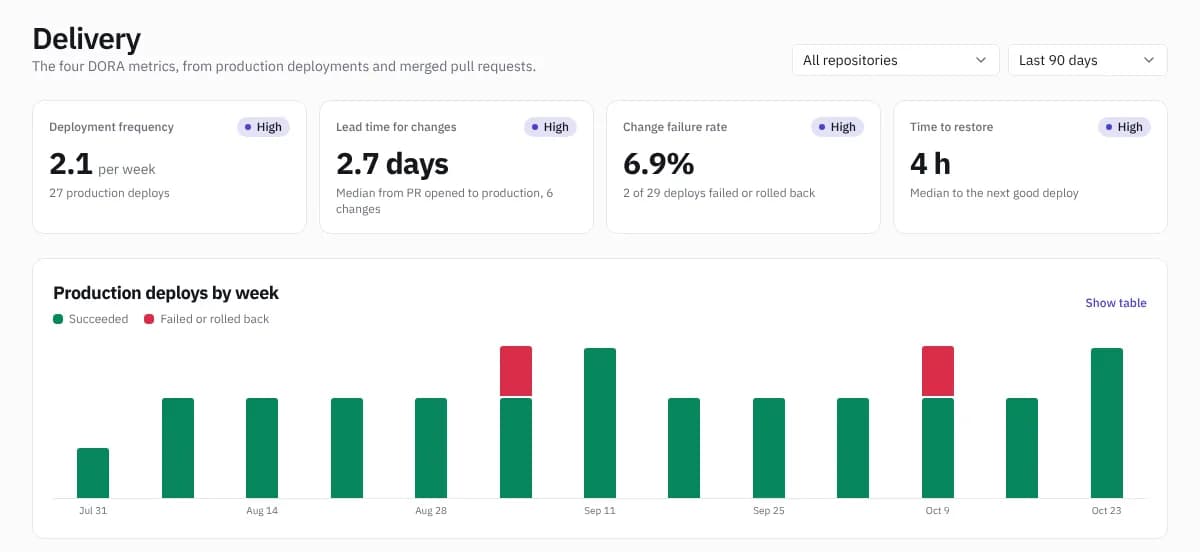1200x552 pixels.
Task: Click the '2 of 29 deploys failed' text
Action: coord(719,193)
